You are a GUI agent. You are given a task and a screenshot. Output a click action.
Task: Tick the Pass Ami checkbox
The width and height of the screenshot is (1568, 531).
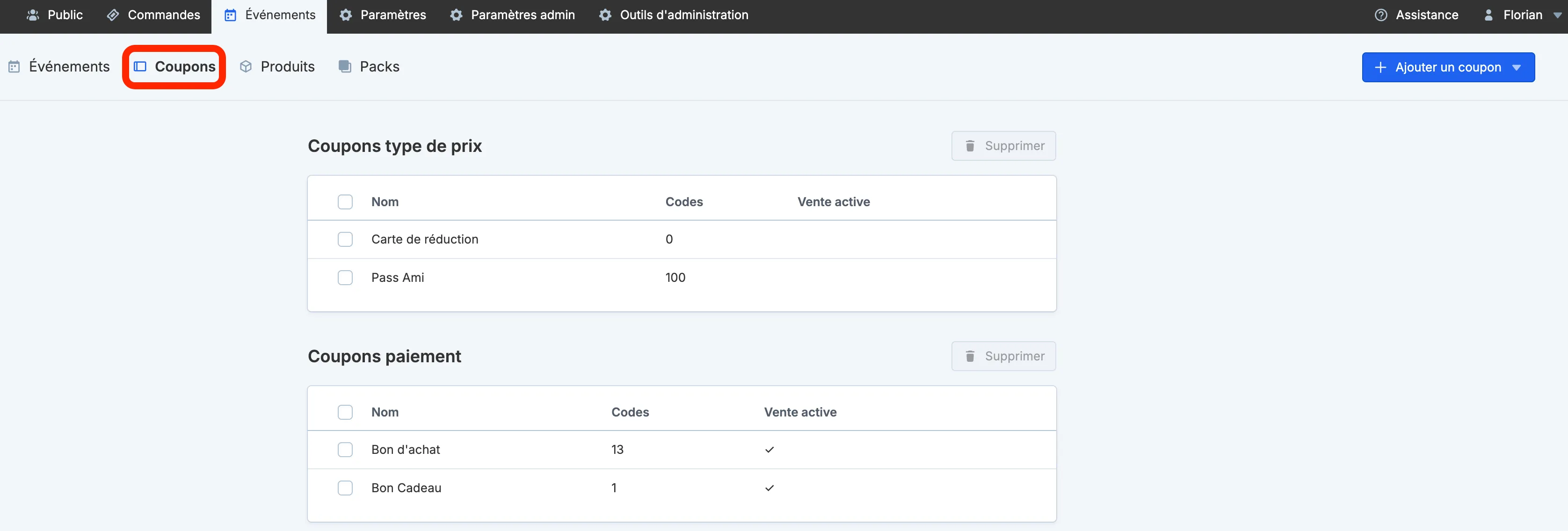tap(345, 278)
